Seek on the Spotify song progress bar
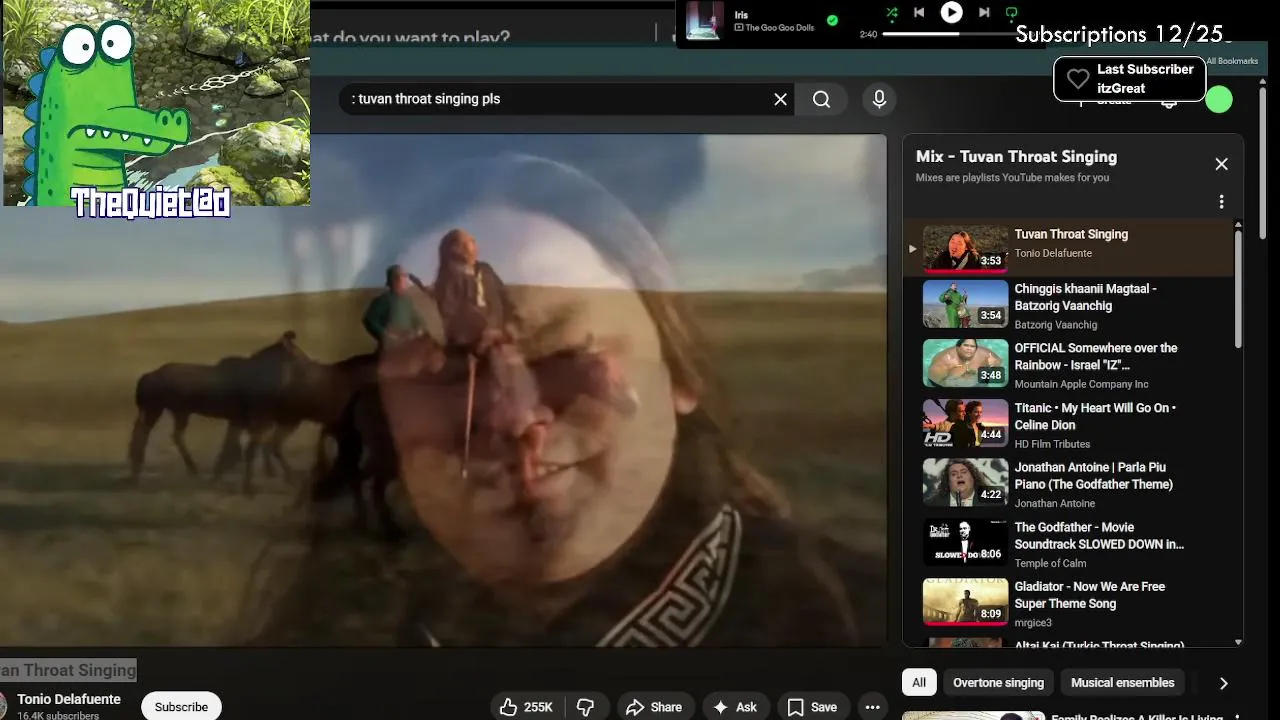 click(x=950, y=34)
